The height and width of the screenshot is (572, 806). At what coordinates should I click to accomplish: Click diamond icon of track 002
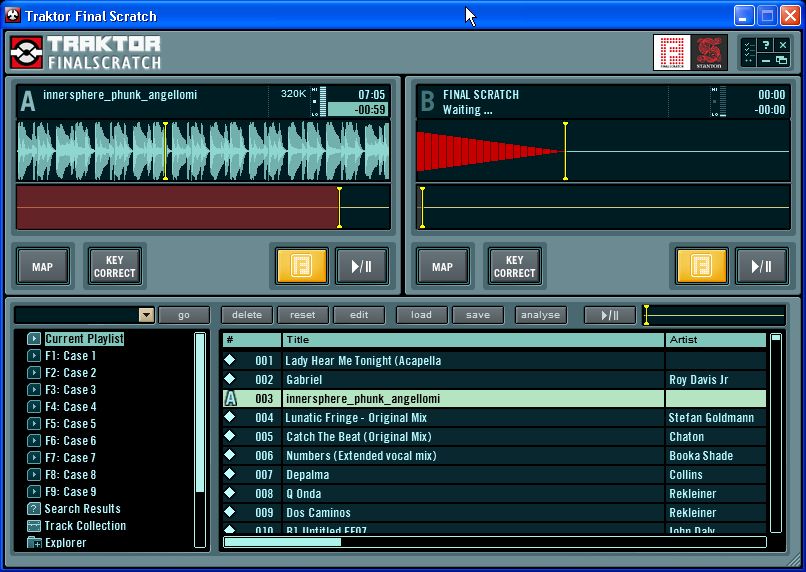(230, 379)
